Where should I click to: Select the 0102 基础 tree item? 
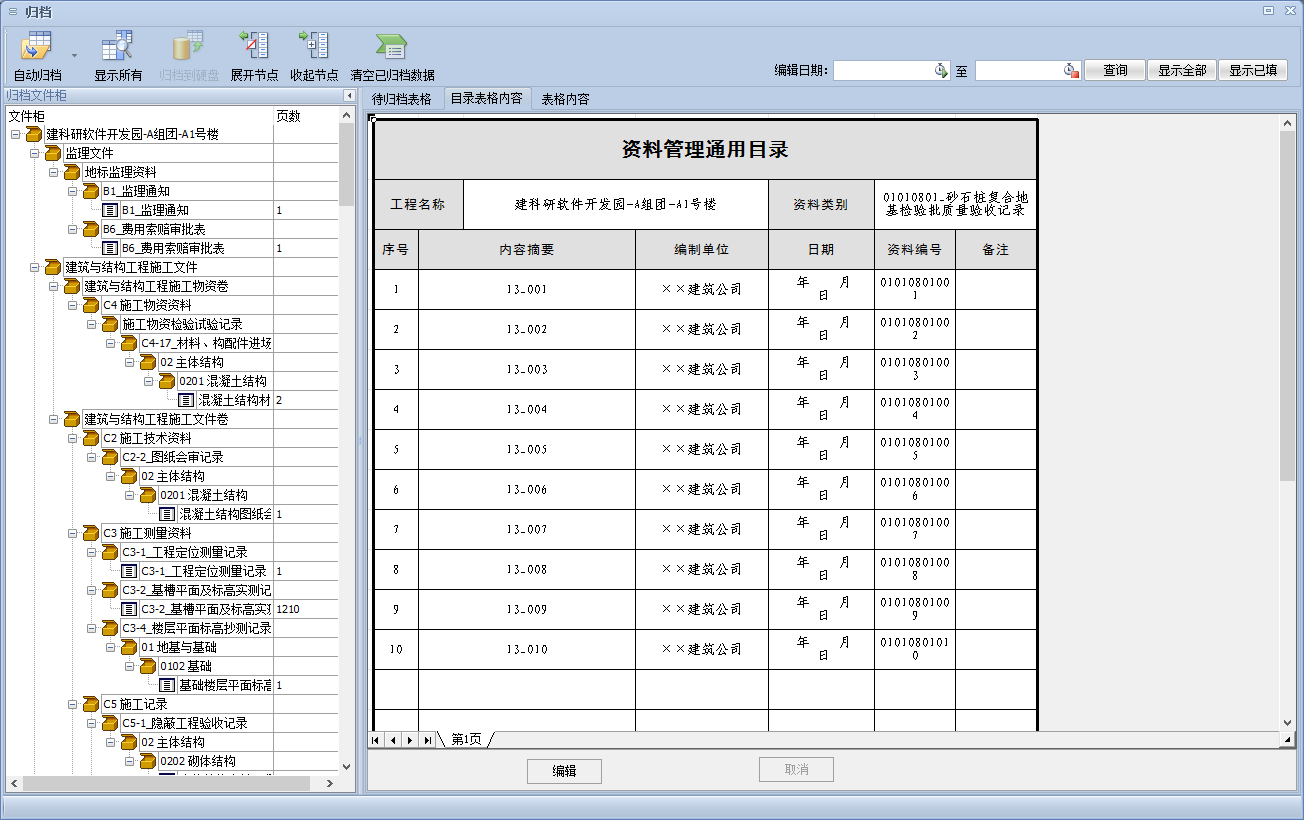point(186,666)
